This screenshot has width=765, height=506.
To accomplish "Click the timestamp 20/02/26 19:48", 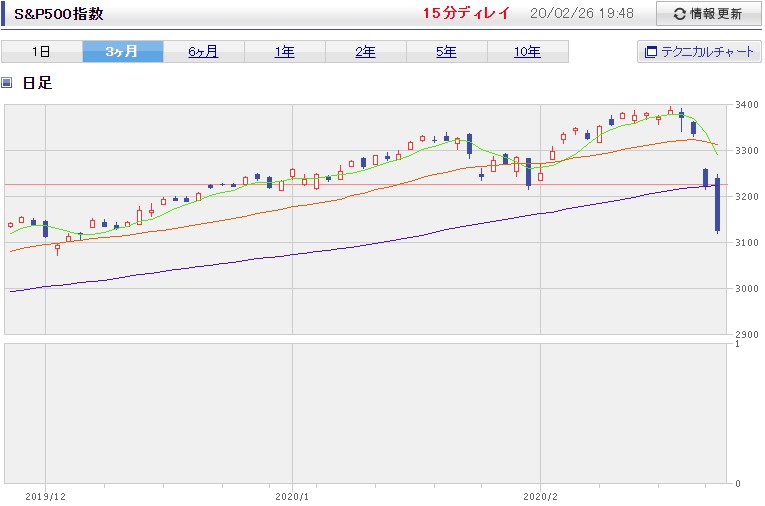I will 582,13.
